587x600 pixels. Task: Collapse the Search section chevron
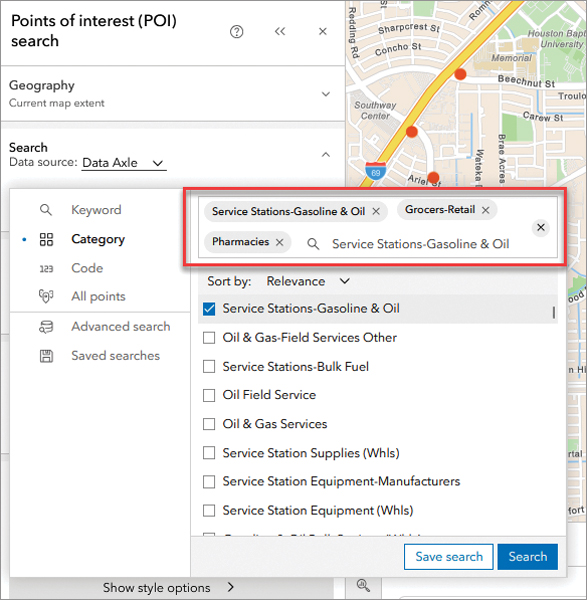(x=326, y=155)
